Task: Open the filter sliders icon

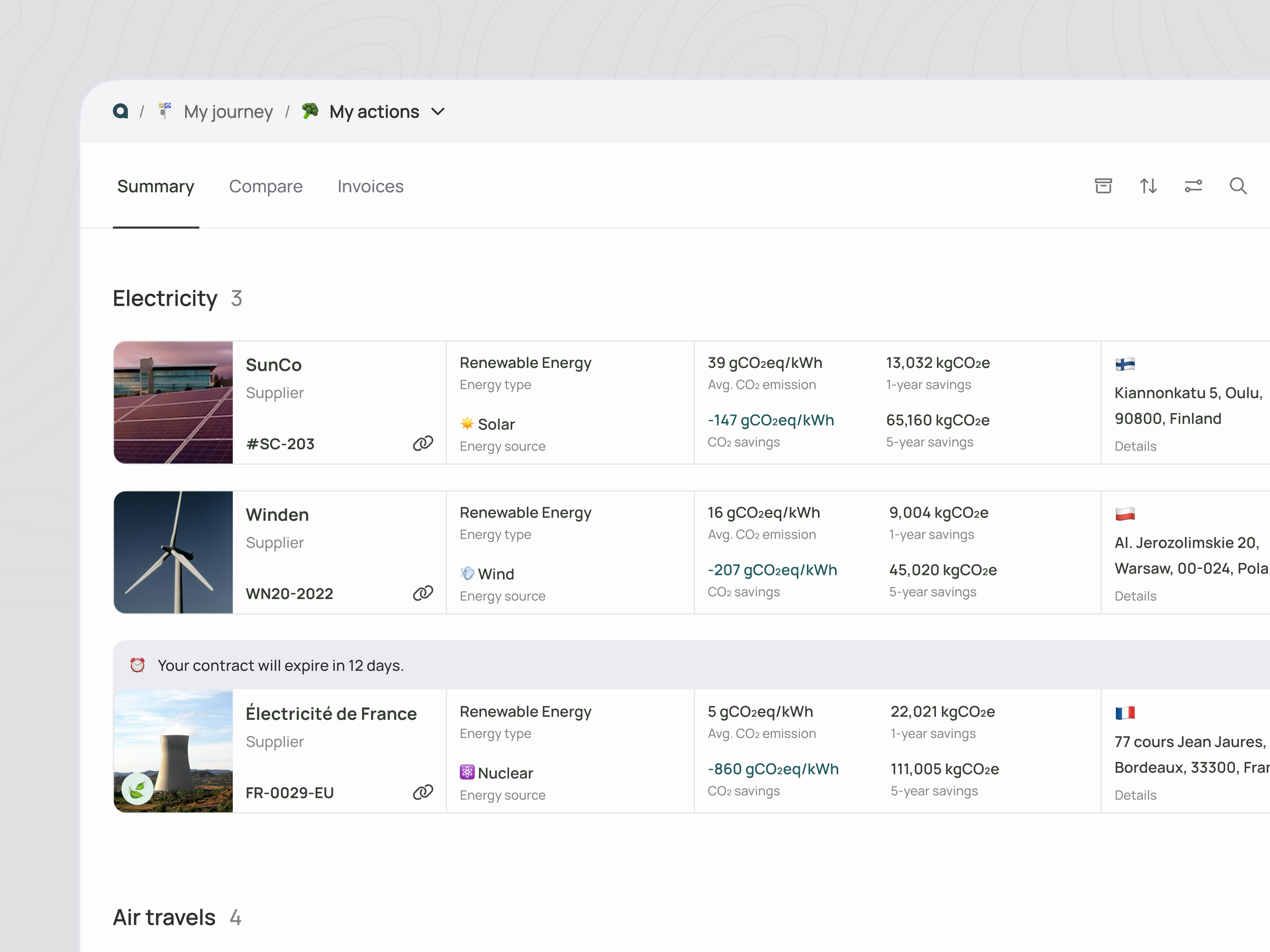Action: (x=1193, y=186)
